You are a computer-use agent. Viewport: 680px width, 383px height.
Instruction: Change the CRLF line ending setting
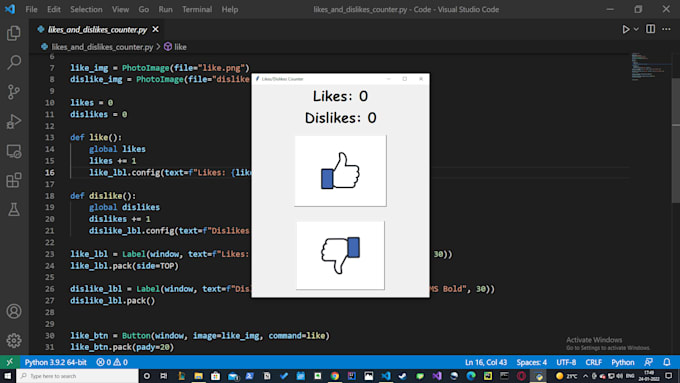coord(594,362)
